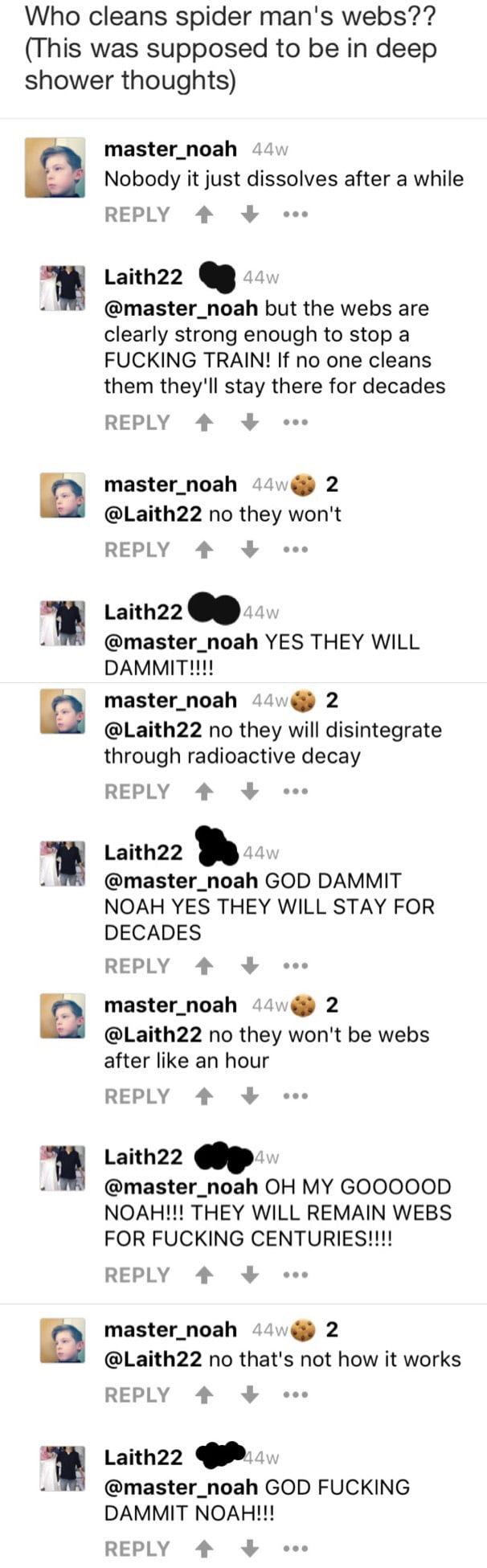487x1568 pixels.
Task: Reply to 'STAY FOR DECADES' comment
Action: point(137,966)
